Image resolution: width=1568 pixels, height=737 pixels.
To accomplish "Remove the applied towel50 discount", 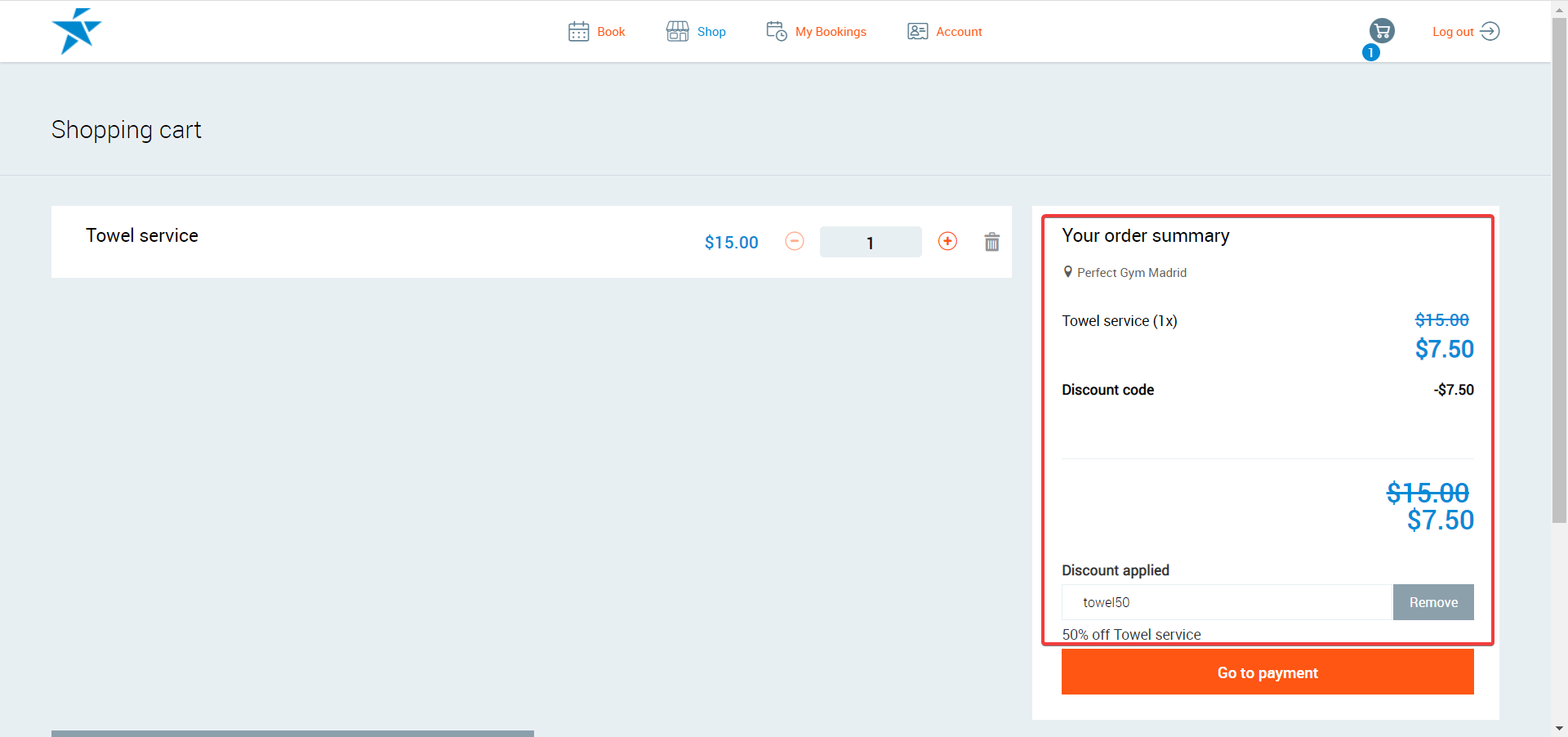I will coord(1432,602).
